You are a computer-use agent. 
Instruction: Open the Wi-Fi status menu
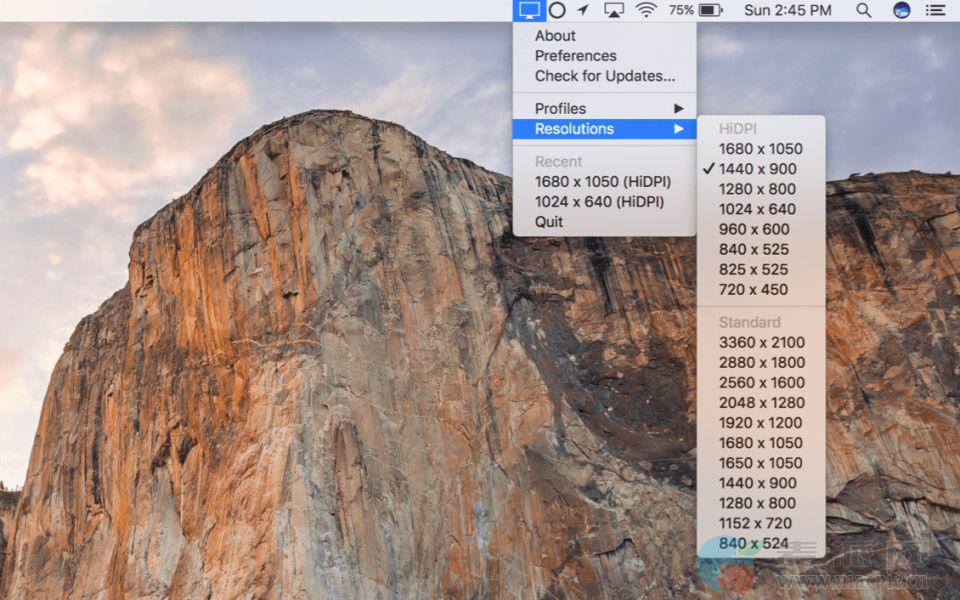click(646, 10)
